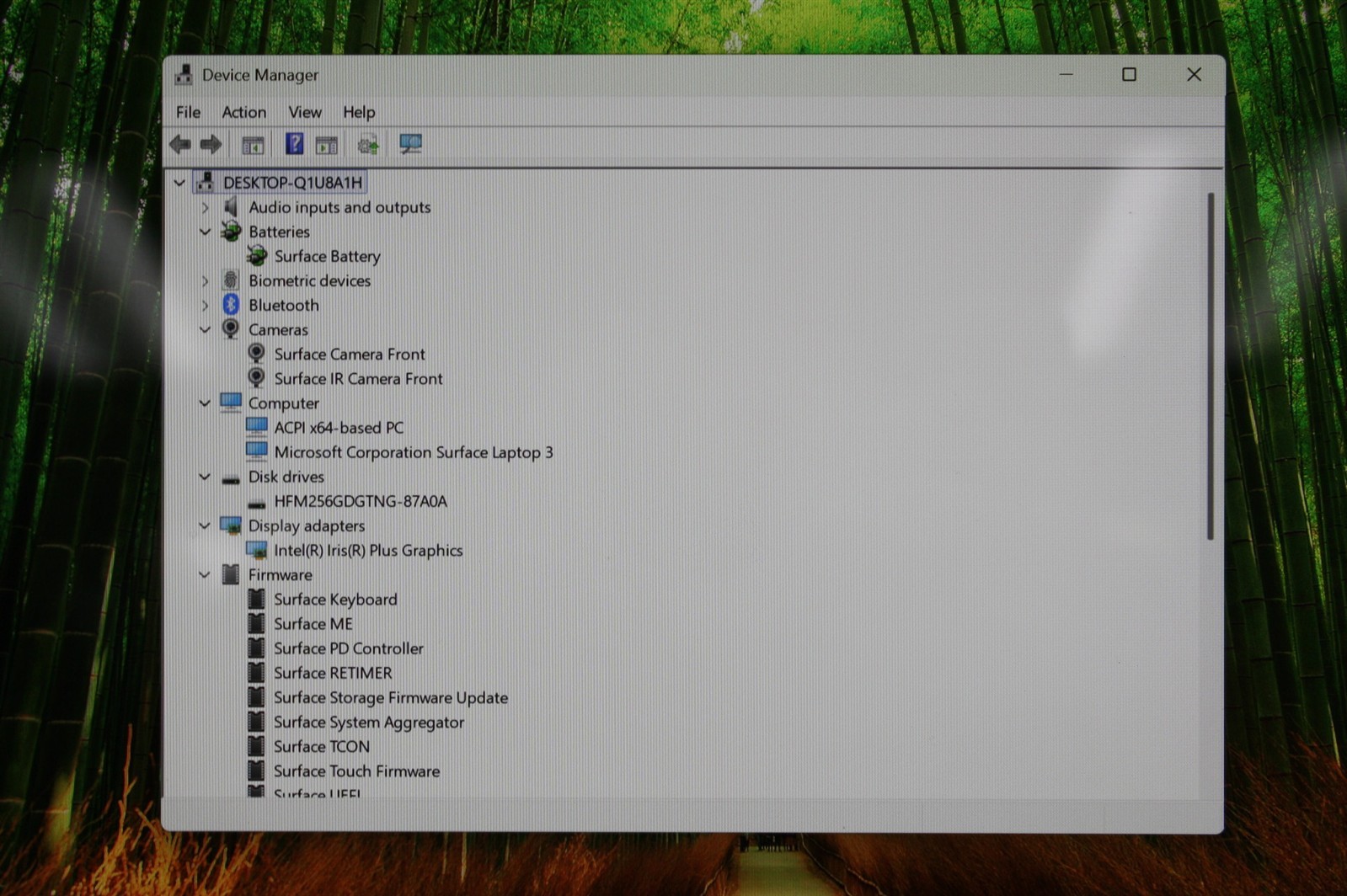Maximize the Device Manager window
This screenshot has height=896, width=1347.
pos(1129,74)
